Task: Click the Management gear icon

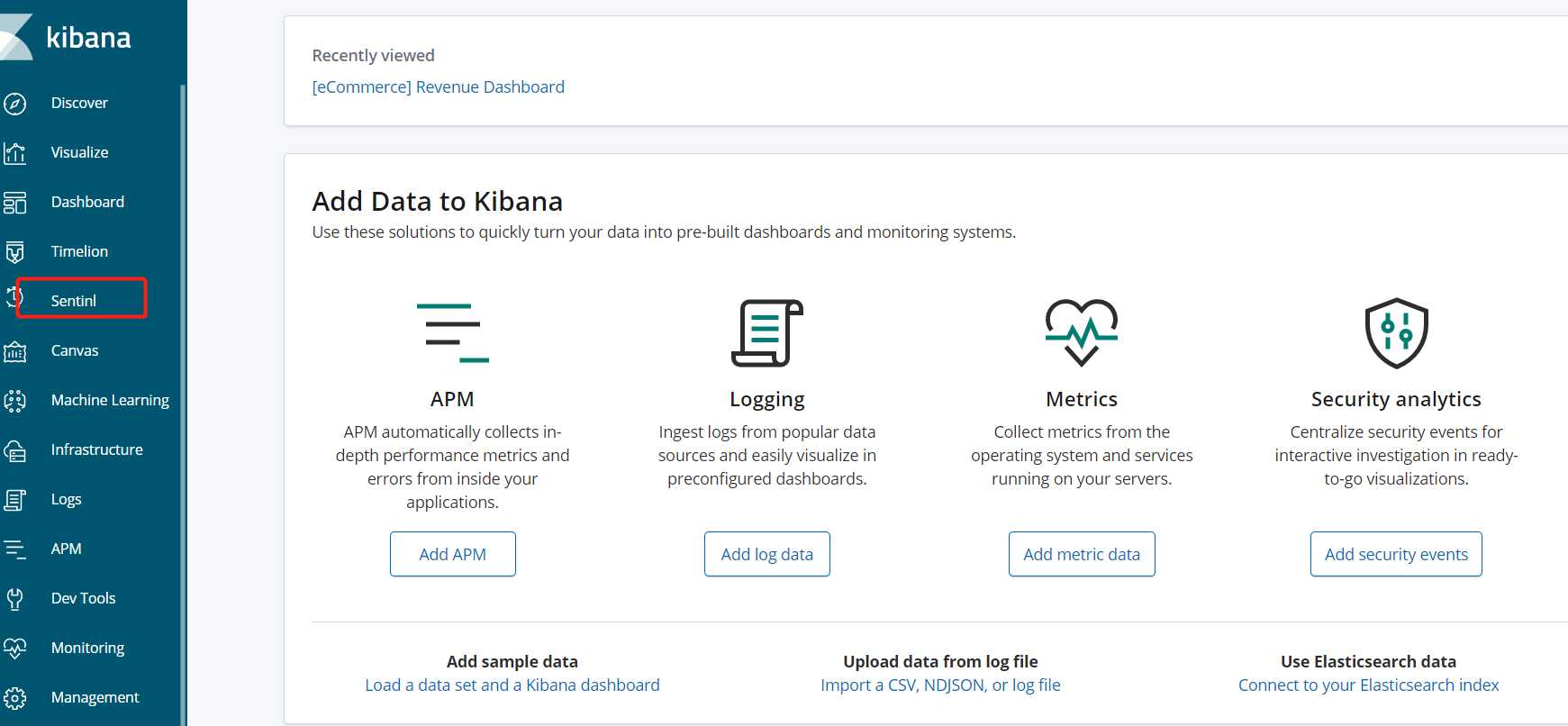Action: [14, 698]
